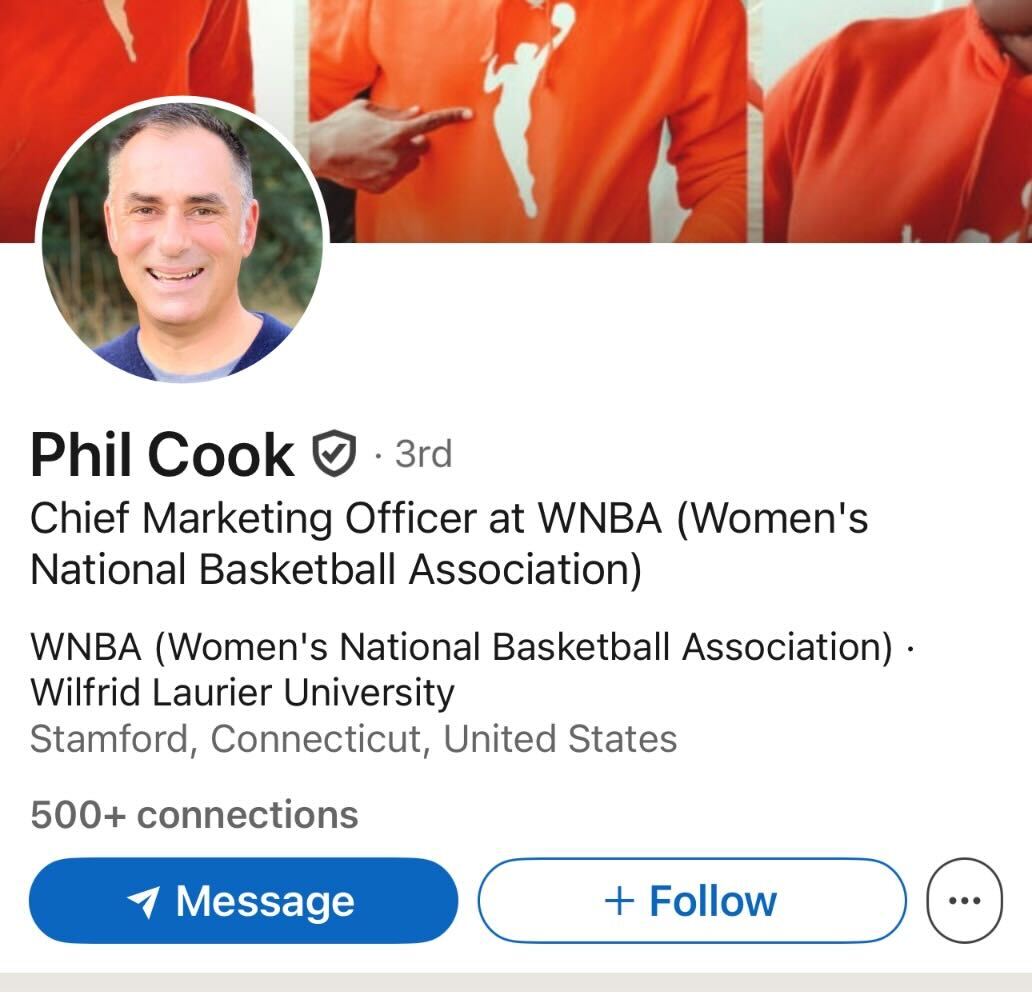Send a message with the Message button
Viewport: 1032px width, 995px height.
[x=244, y=900]
